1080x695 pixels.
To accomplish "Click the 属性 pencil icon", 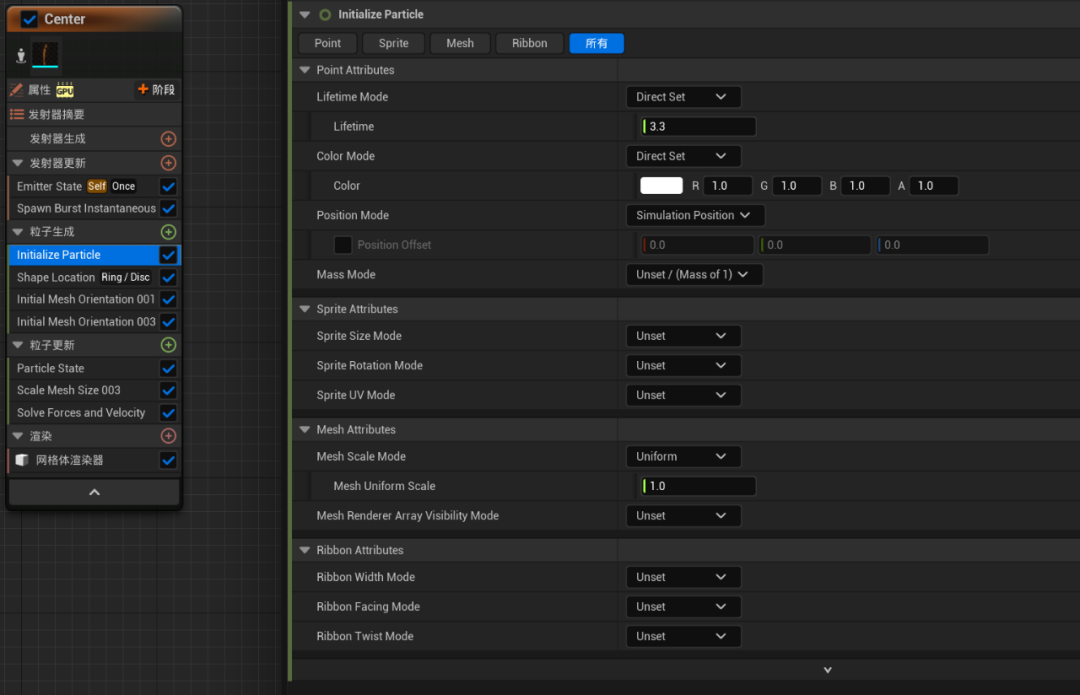I will click(x=17, y=90).
